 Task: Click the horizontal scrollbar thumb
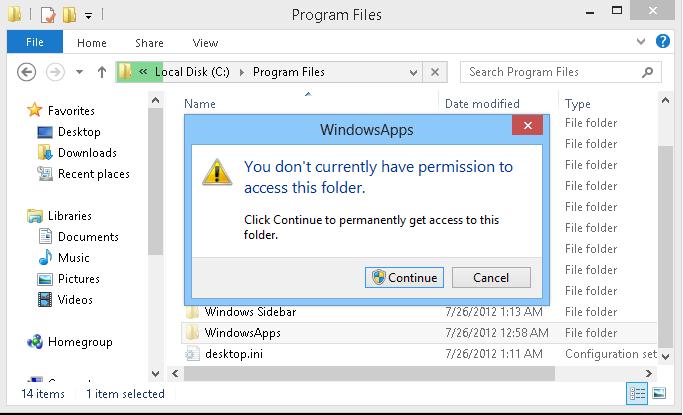[x=369, y=373]
